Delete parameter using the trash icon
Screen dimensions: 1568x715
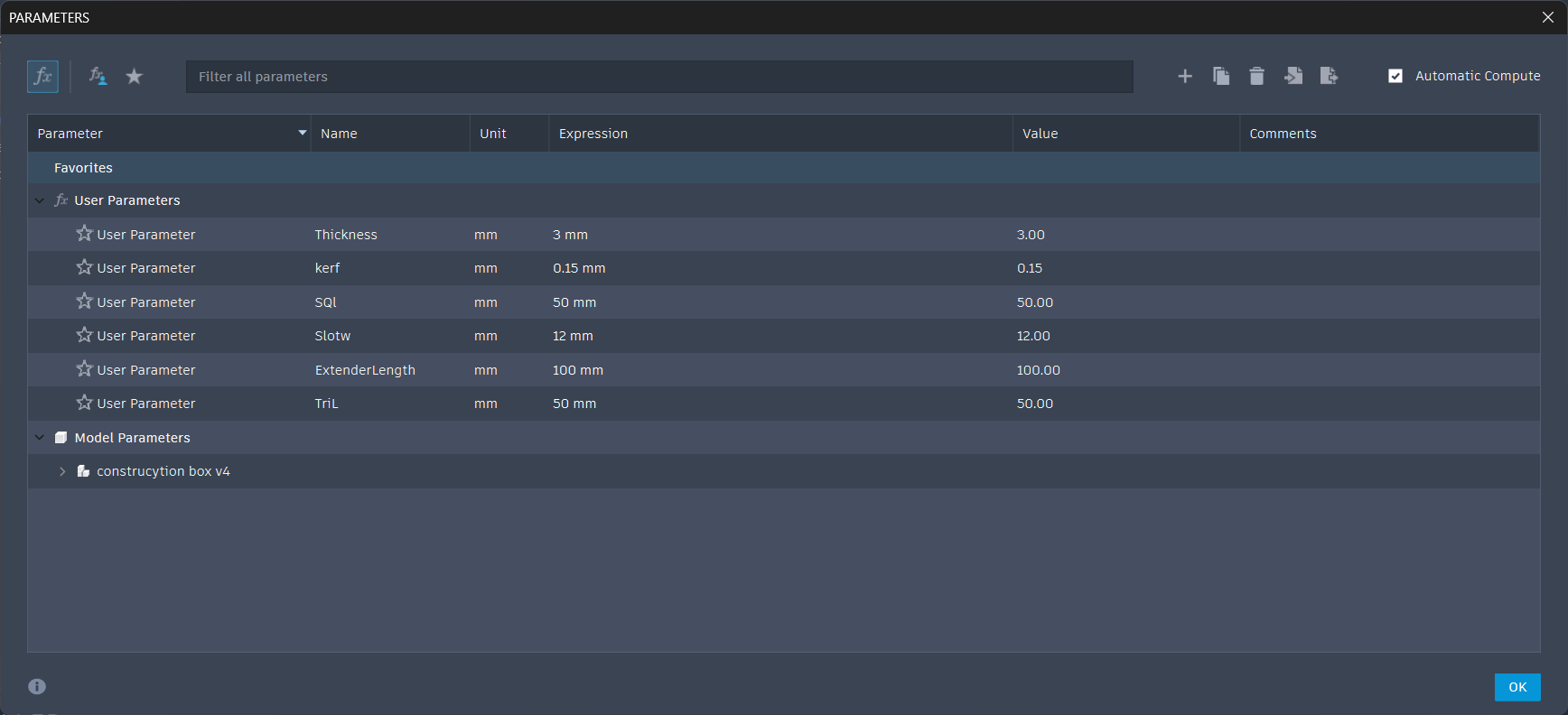pyautogui.click(x=1256, y=77)
